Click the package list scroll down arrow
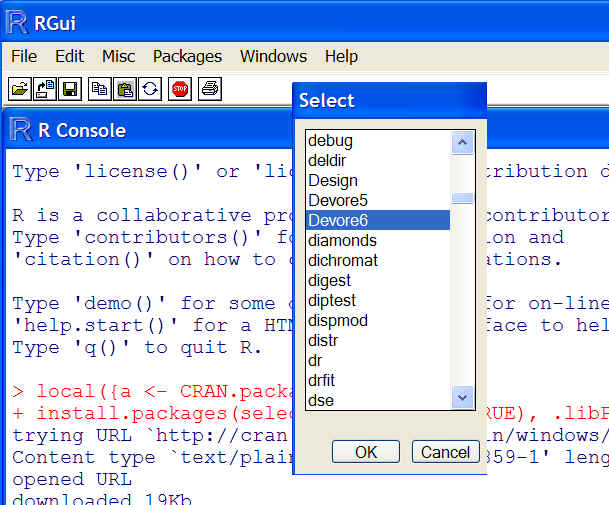This screenshot has height=505, width=609. tap(462, 397)
